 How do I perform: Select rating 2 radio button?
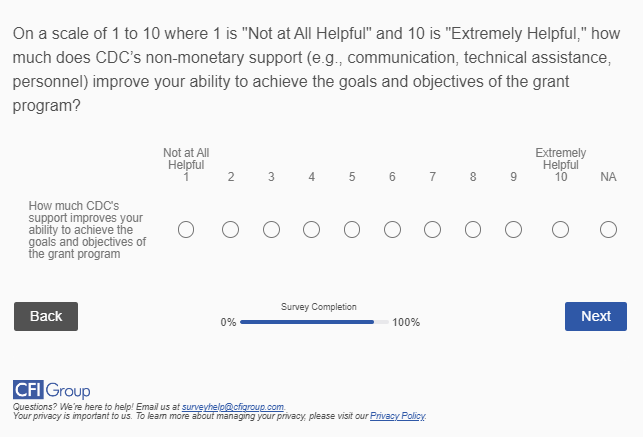click(230, 230)
